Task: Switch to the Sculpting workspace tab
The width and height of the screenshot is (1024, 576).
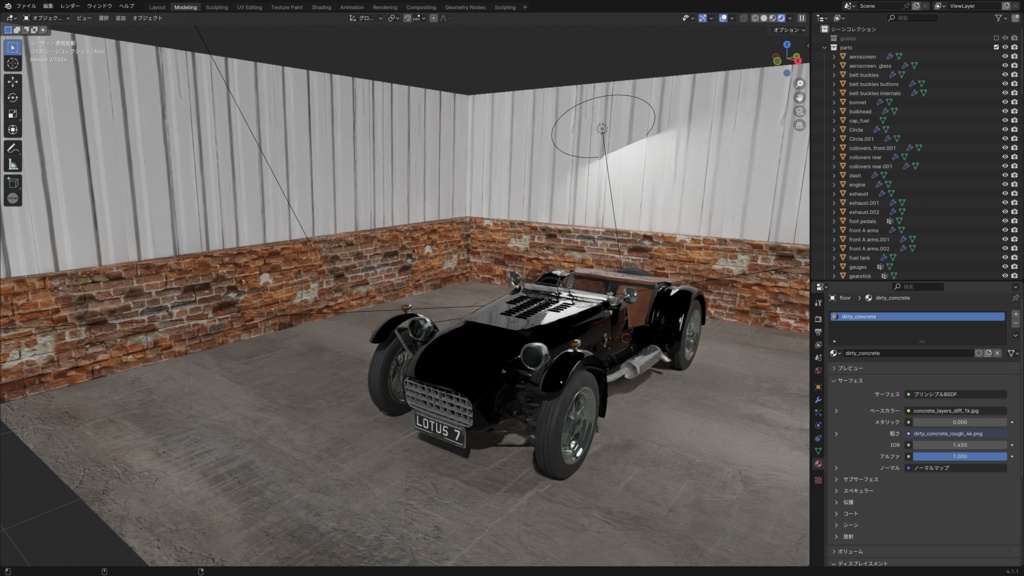Action: pyautogui.click(x=217, y=7)
